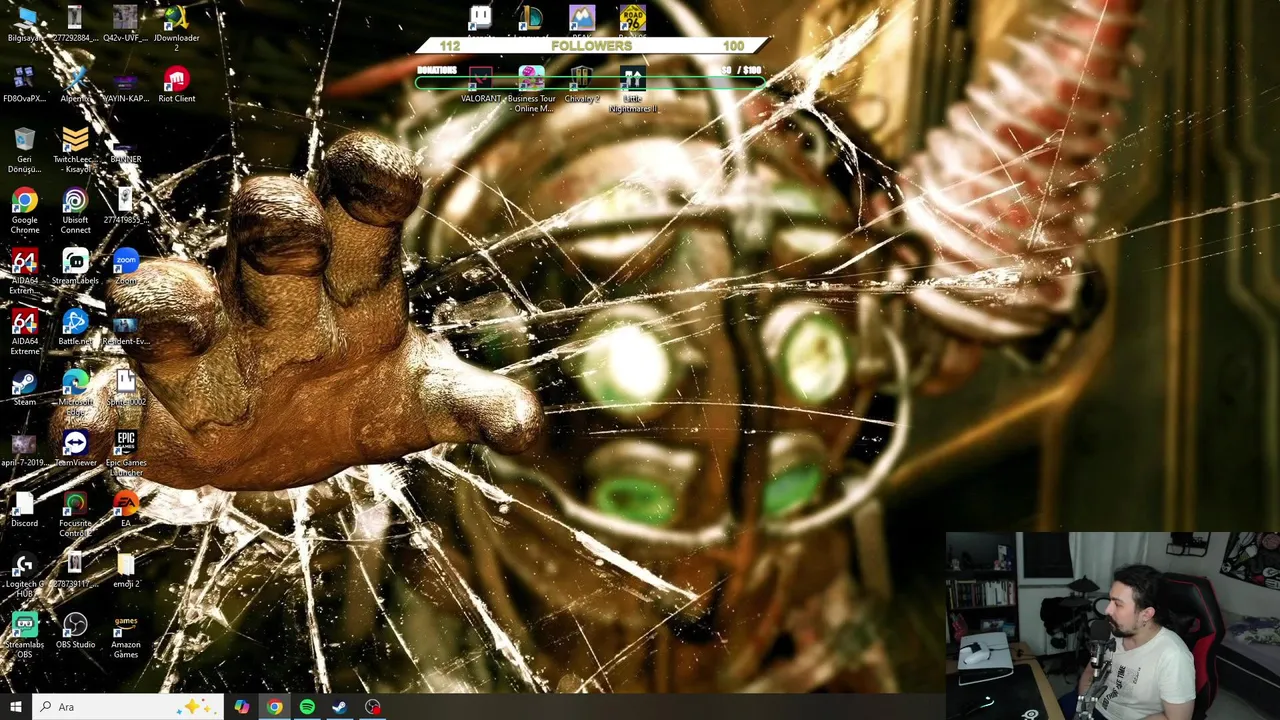Screen dimensions: 1280x720
Task: Open Battle.net launcher icon
Action: point(75,328)
